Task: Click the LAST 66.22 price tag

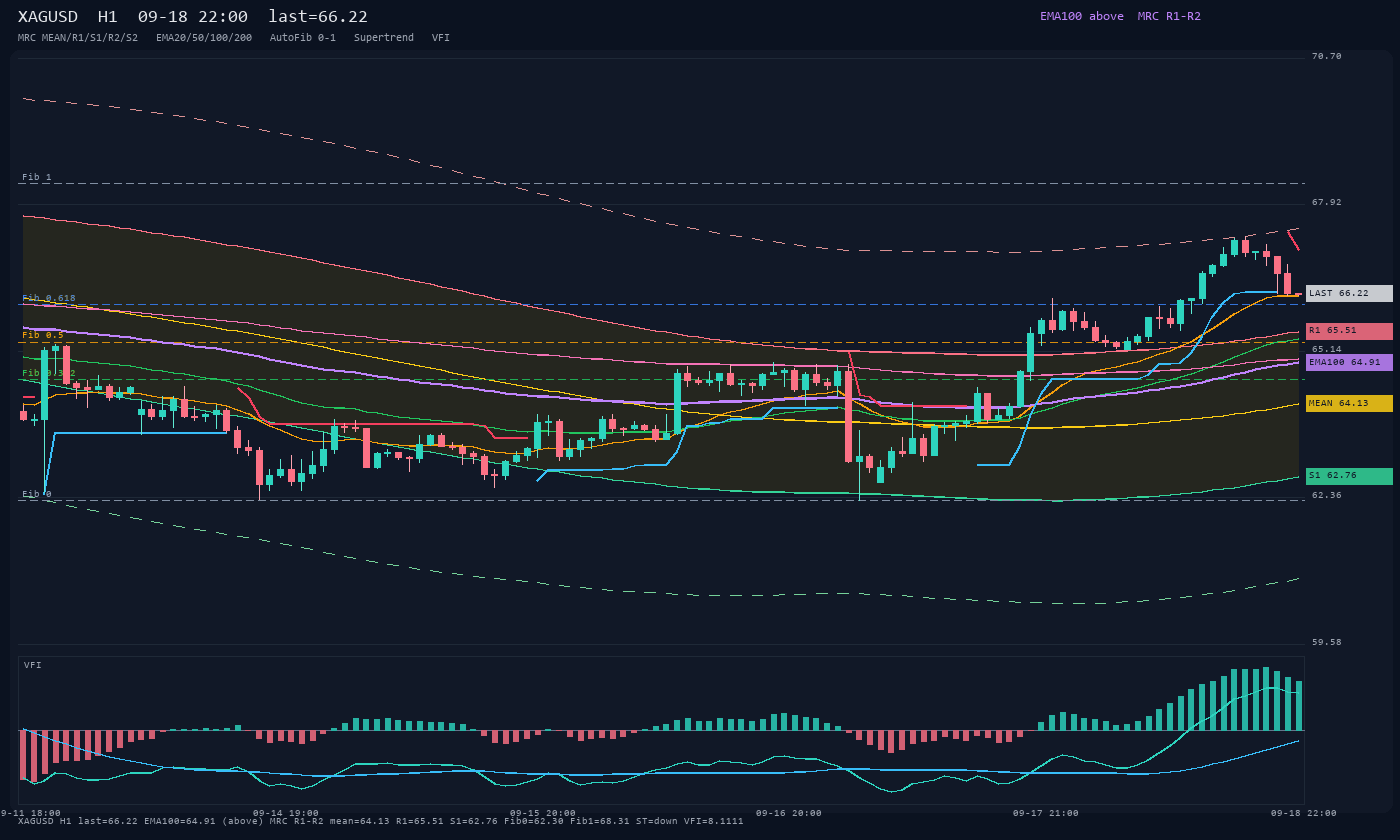Action: (1349, 293)
